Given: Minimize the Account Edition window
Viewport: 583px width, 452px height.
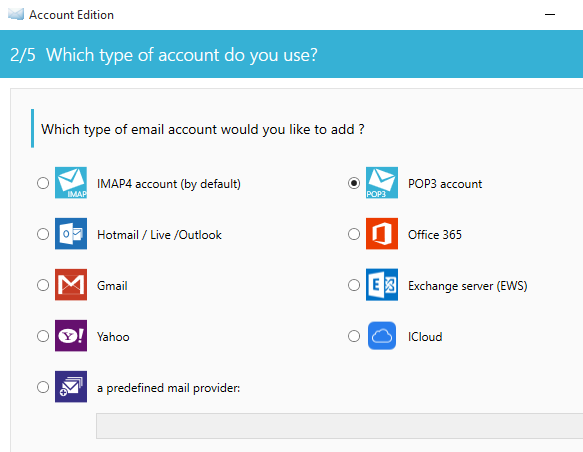Looking at the screenshot, I should [x=550, y=14].
